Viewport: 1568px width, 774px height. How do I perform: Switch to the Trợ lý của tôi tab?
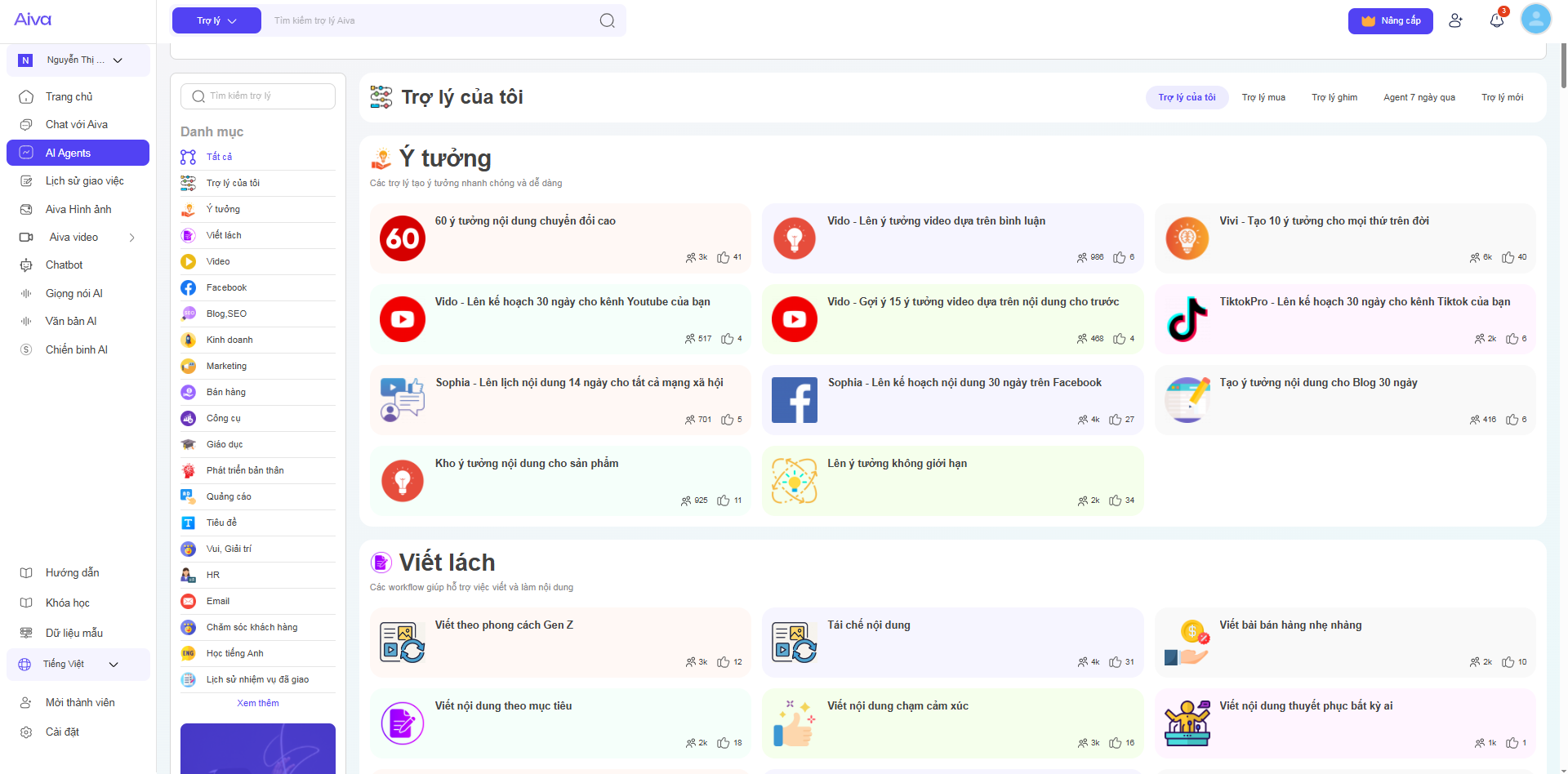1187,97
